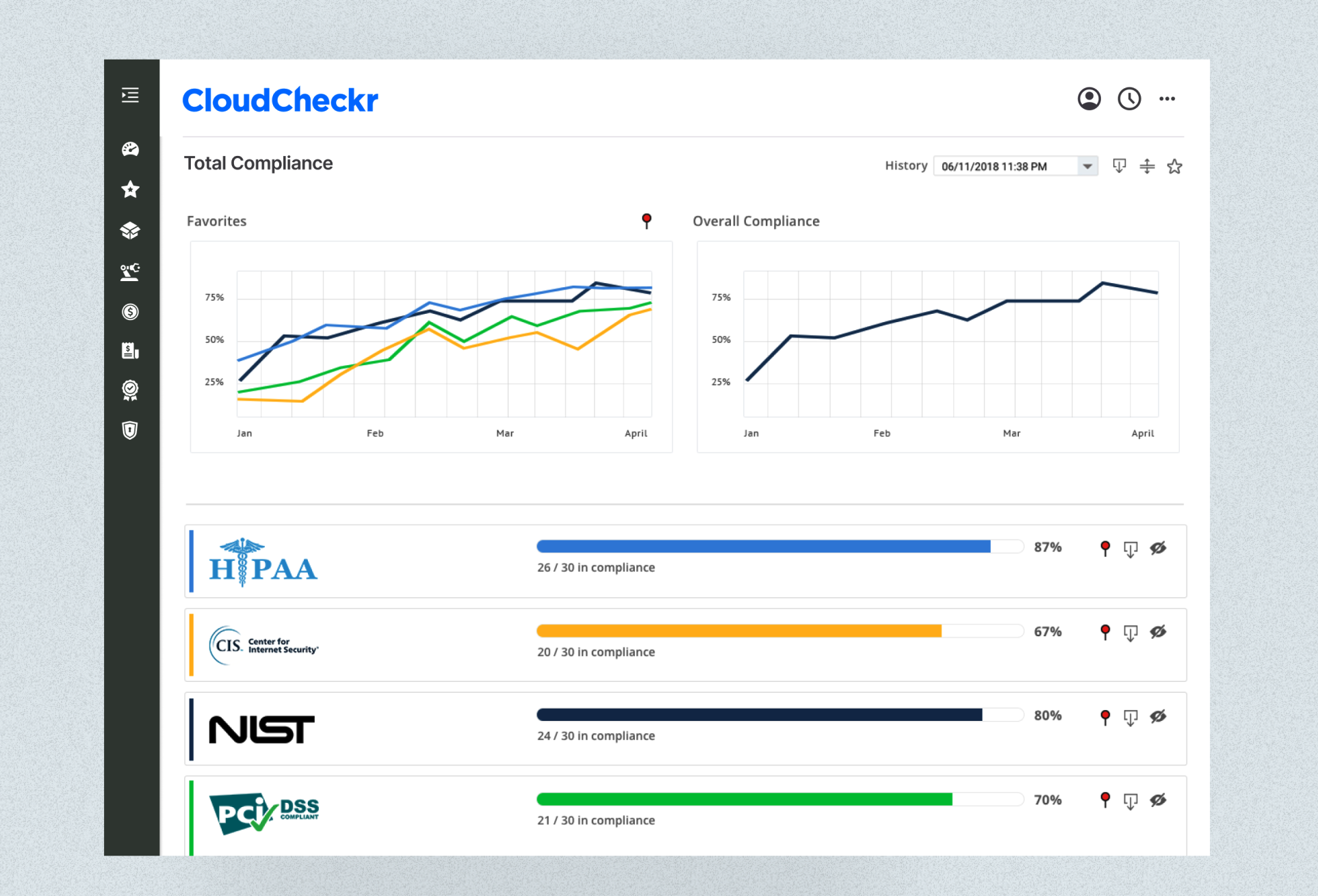Viewport: 1318px width, 896px height.
Task: Open the inventory boxes sidebar icon
Action: tap(130, 230)
